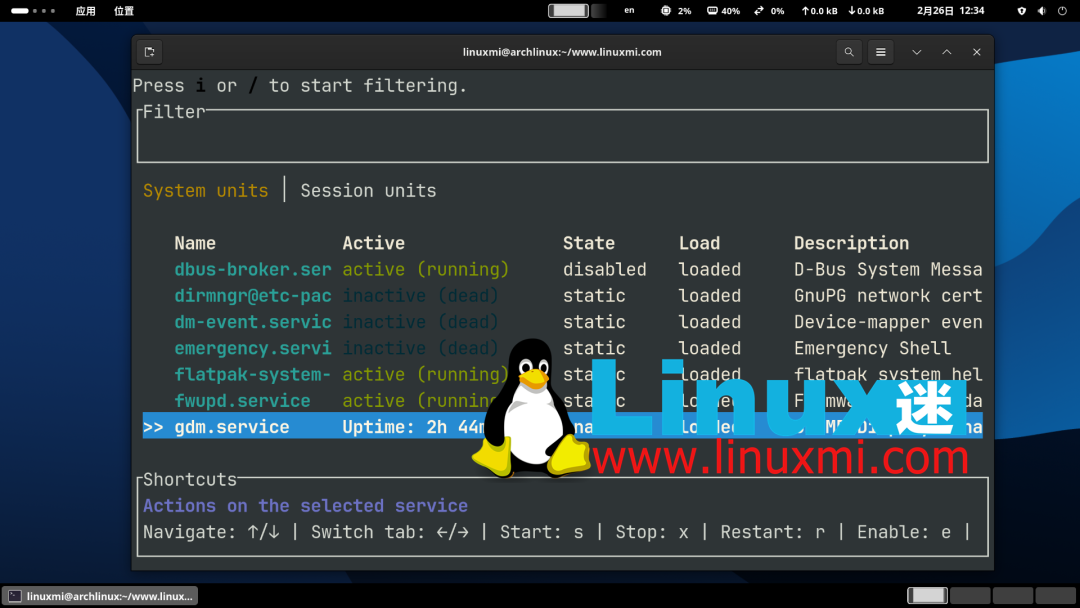Open the terminal title bar dropdown chevron
Viewport: 1080px width, 608px height.
917,51
